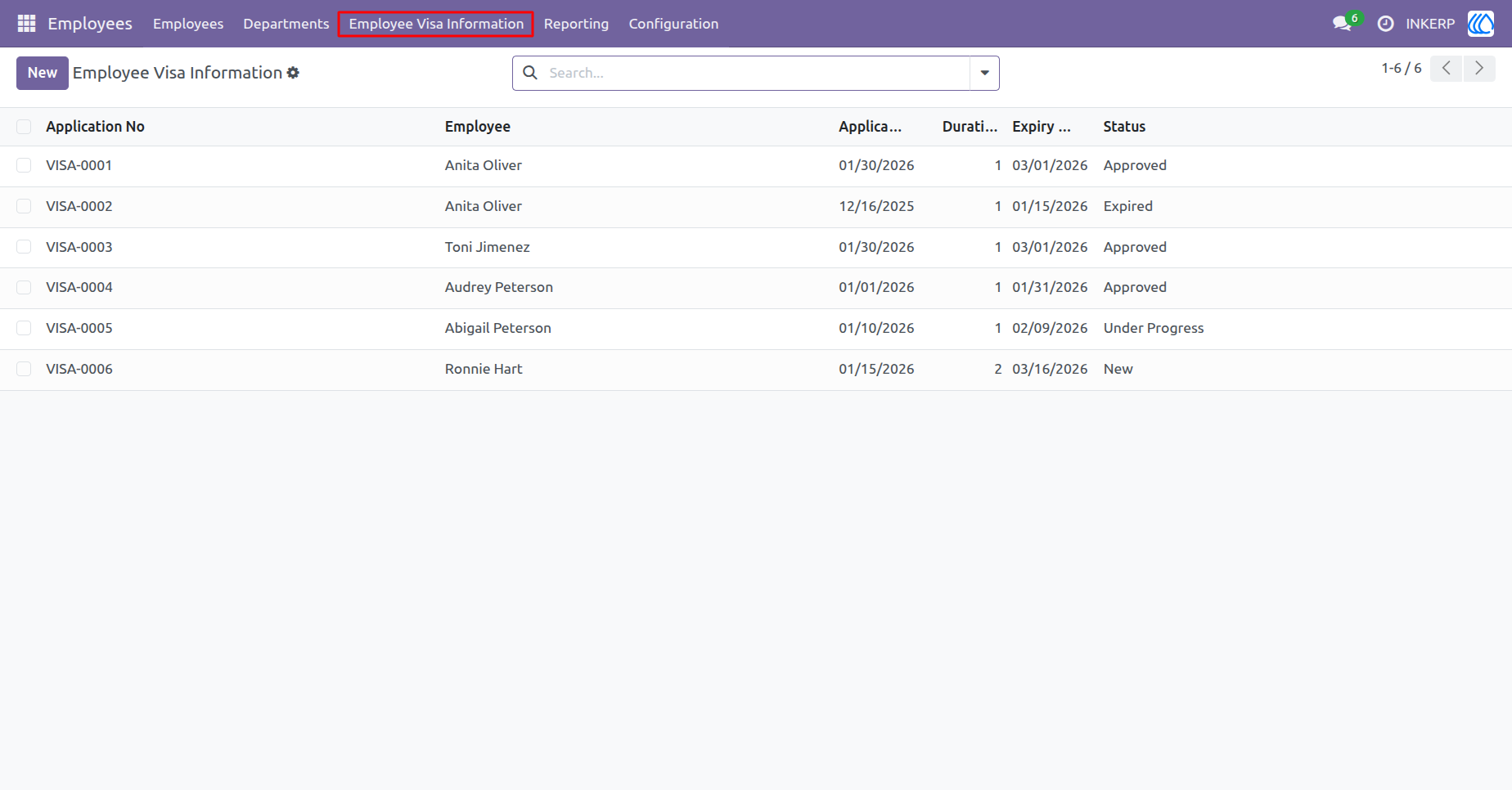This screenshot has width=1512, height=790.
Task: Check the VISA-0001 row checkbox
Action: pos(24,165)
